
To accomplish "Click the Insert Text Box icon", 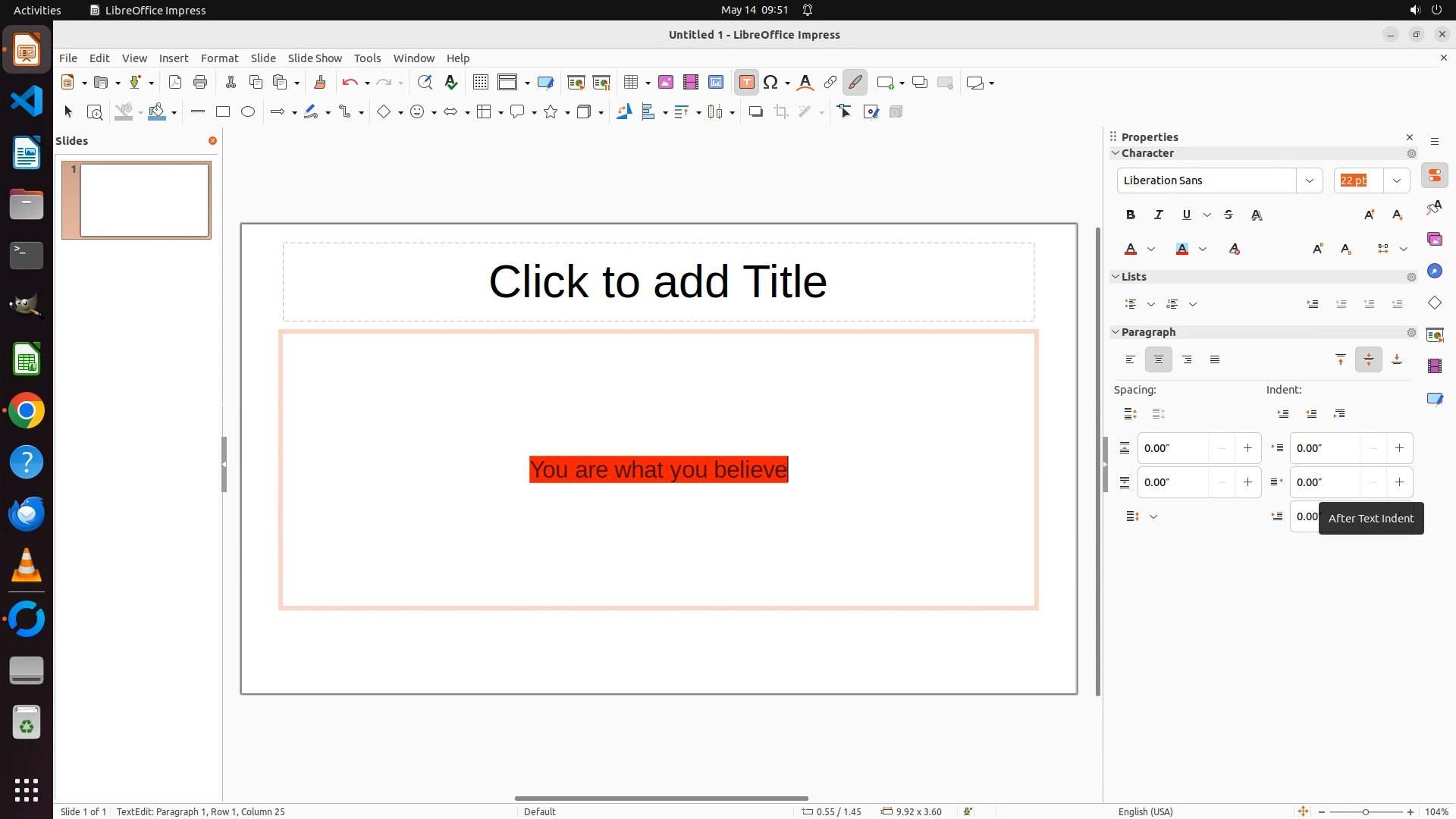I will click(x=746, y=83).
